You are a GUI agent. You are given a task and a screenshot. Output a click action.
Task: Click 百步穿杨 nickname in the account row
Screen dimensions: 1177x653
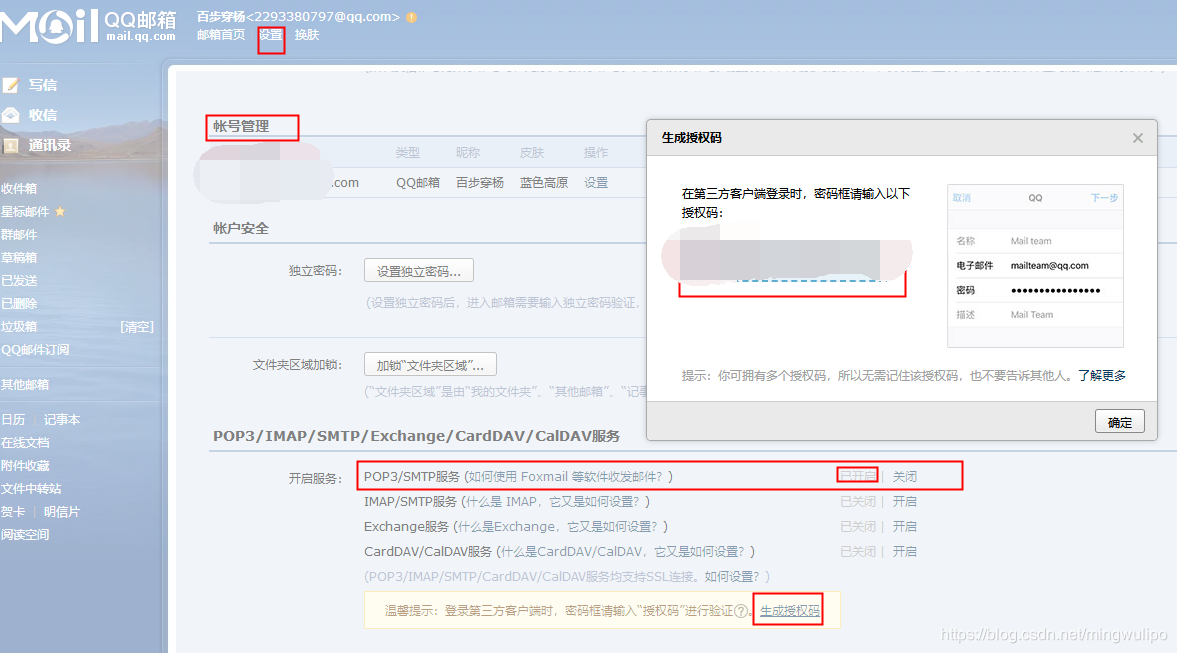point(480,182)
